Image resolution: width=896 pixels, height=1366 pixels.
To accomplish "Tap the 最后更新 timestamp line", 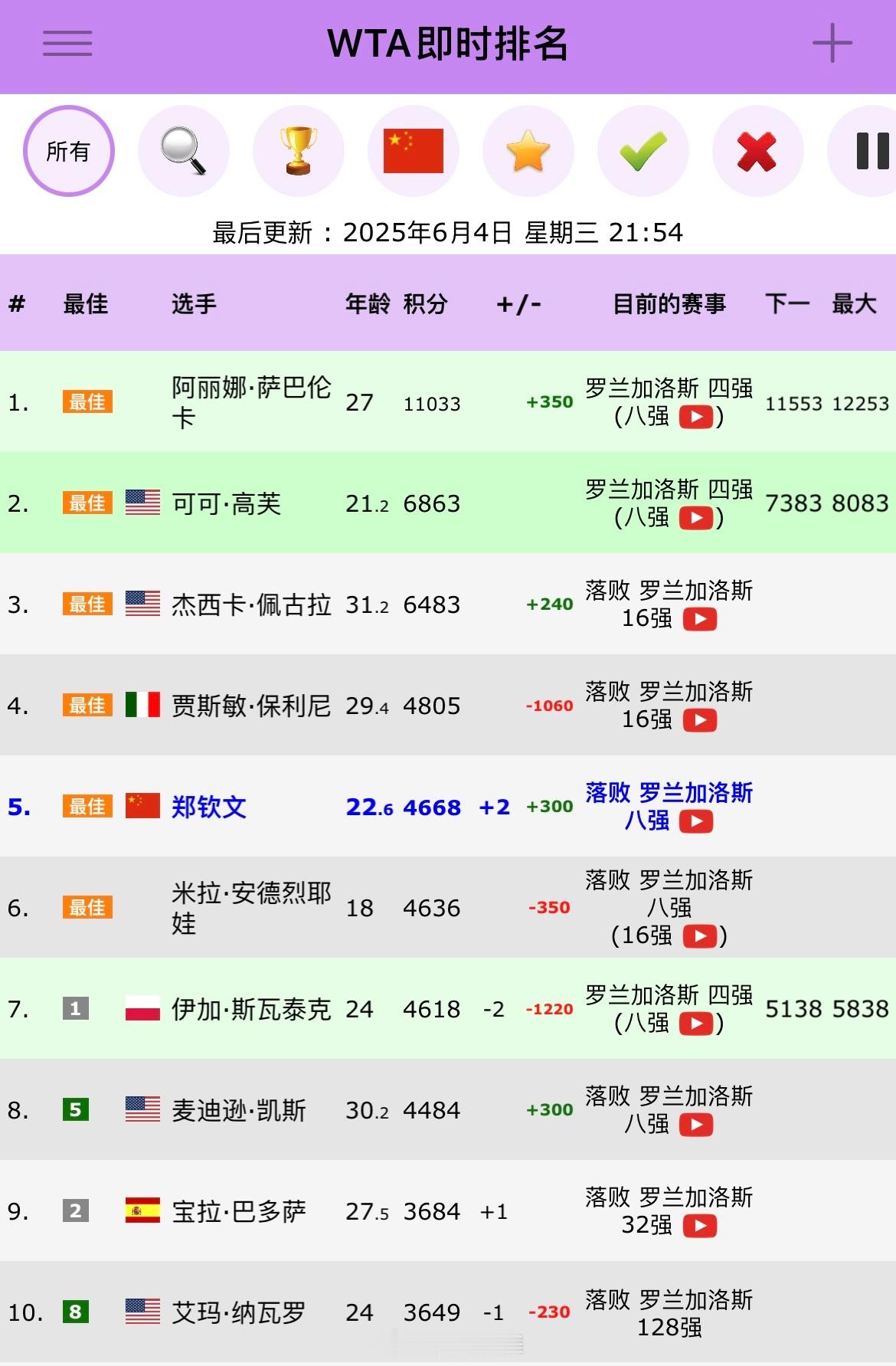I will click(x=448, y=232).
